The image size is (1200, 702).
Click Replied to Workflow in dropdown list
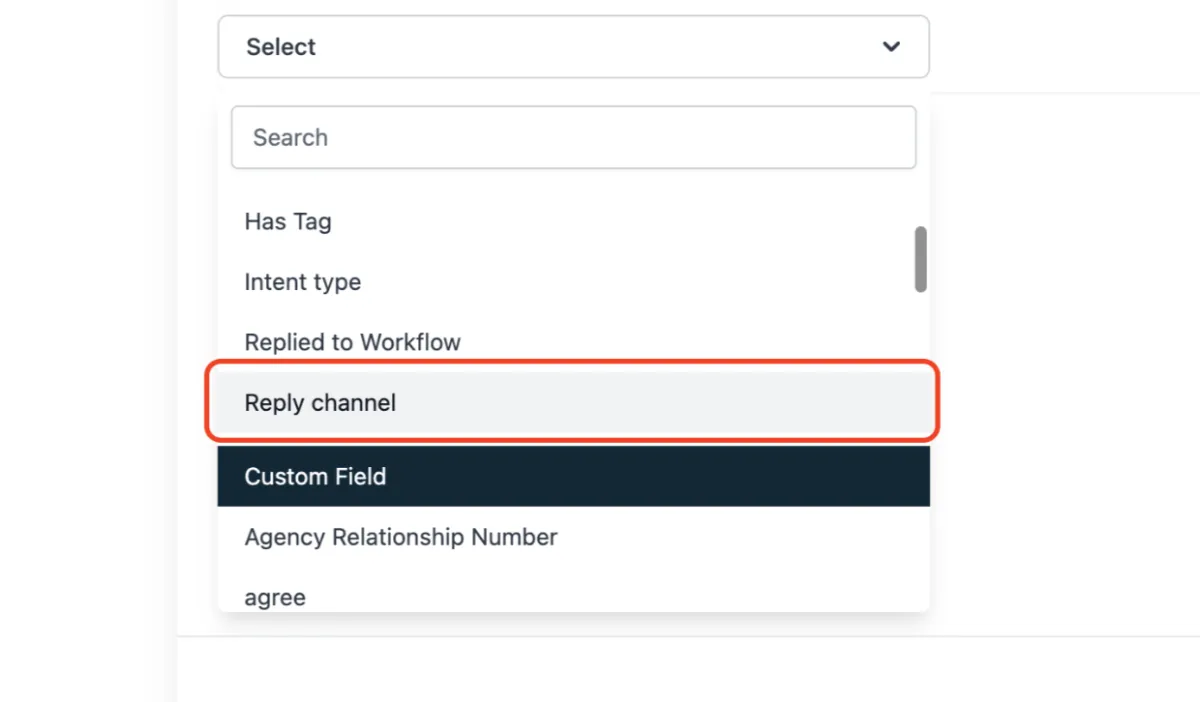352,342
